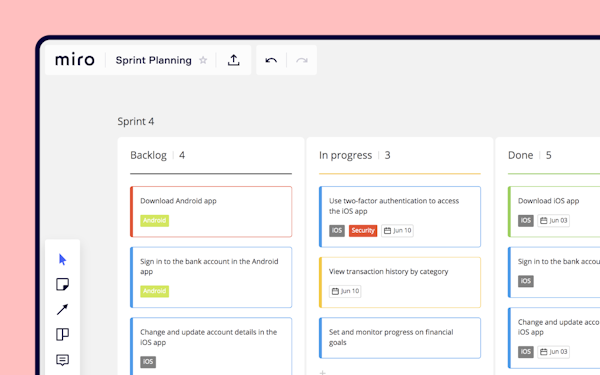Click the iOS tag on two-factor card
This screenshot has height=375, width=600.
click(337, 230)
